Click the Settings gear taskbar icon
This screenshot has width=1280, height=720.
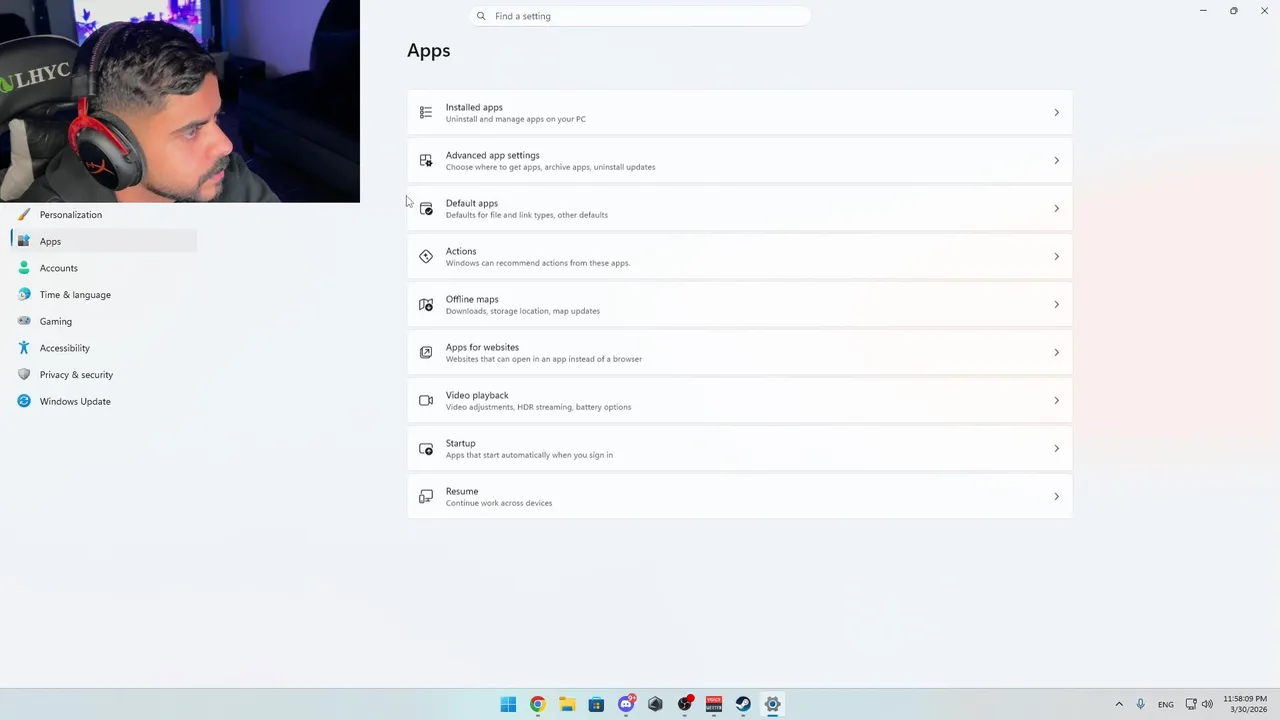tap(772, 704)
